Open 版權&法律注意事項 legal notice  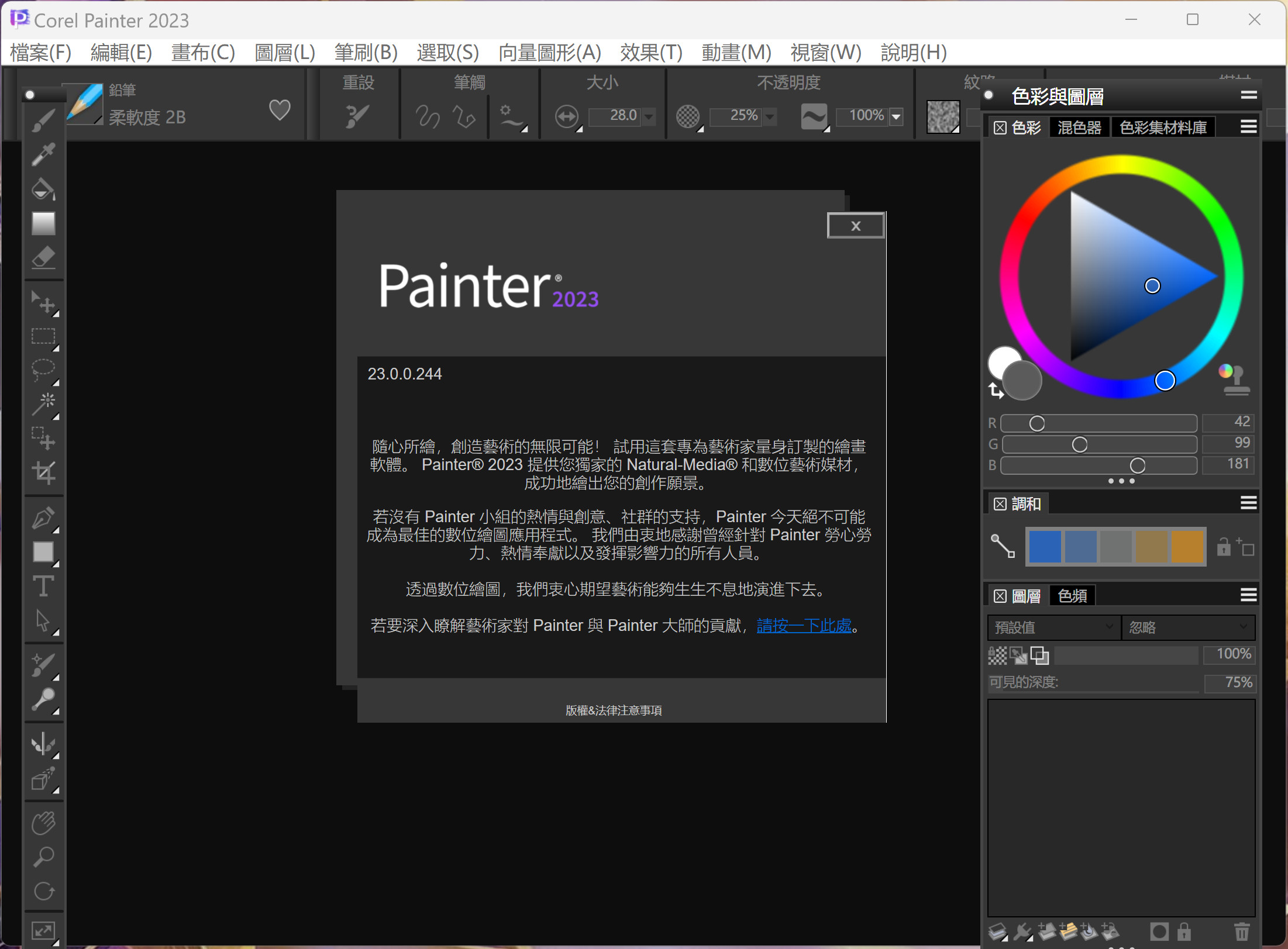tap(614, 710)
